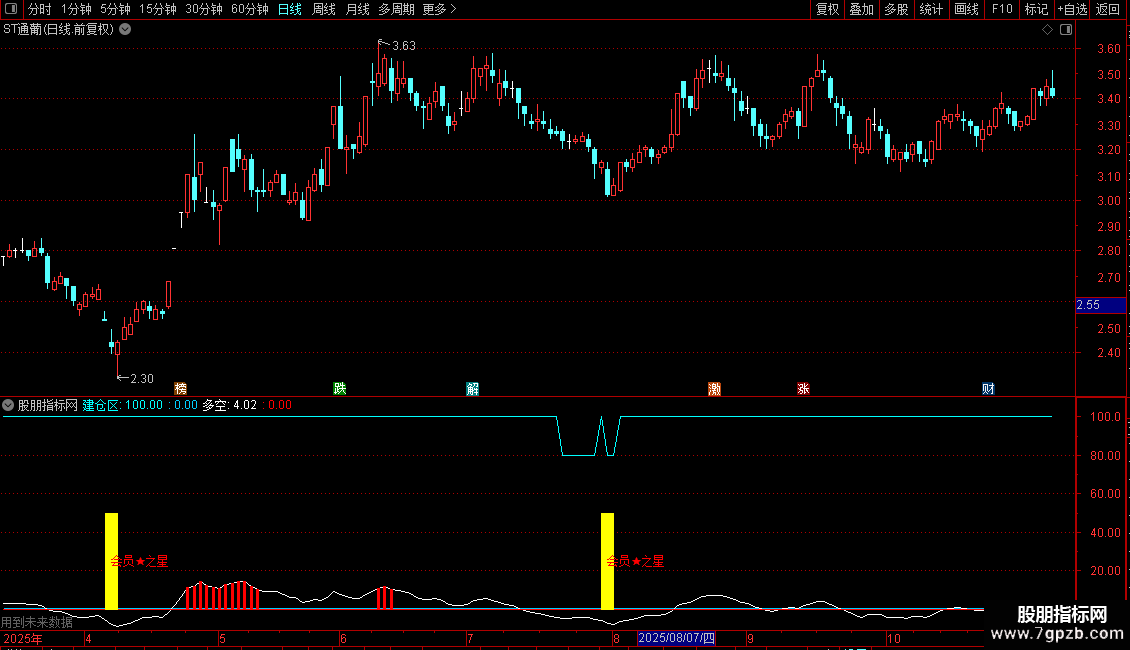Screen dimensions: 1130x650
Task: Click the 复权 button
Action: pos(827,9)
